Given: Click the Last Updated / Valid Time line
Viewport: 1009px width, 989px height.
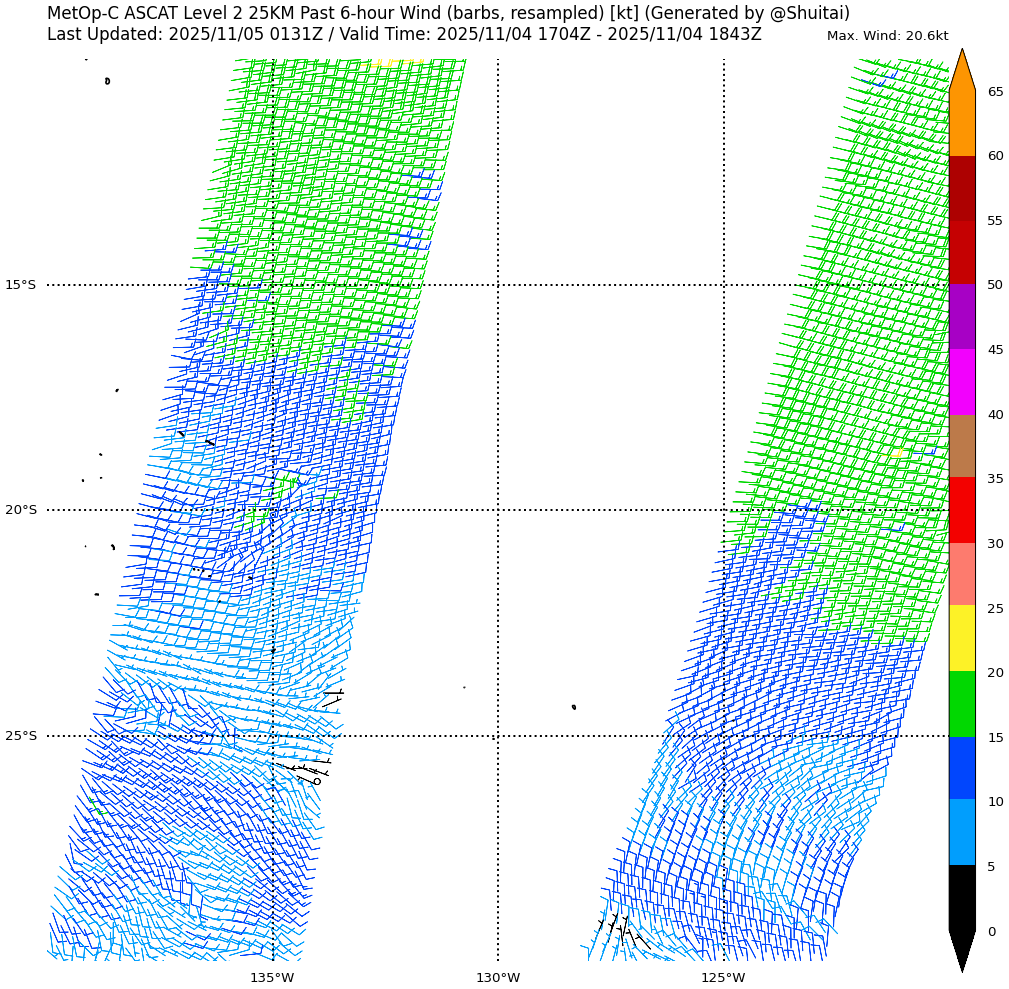Looking at the screenshot, I should coord(404,34).
